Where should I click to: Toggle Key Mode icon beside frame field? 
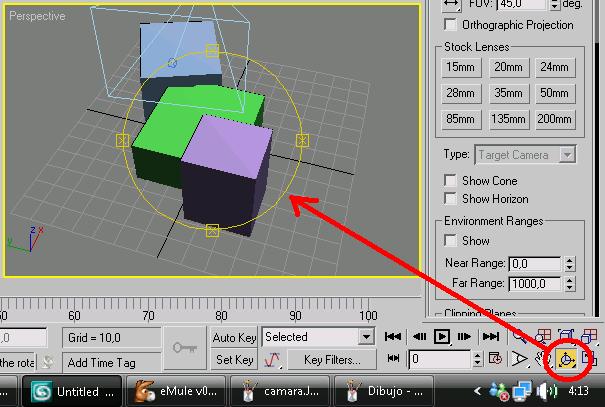click(x=393, y=359)
